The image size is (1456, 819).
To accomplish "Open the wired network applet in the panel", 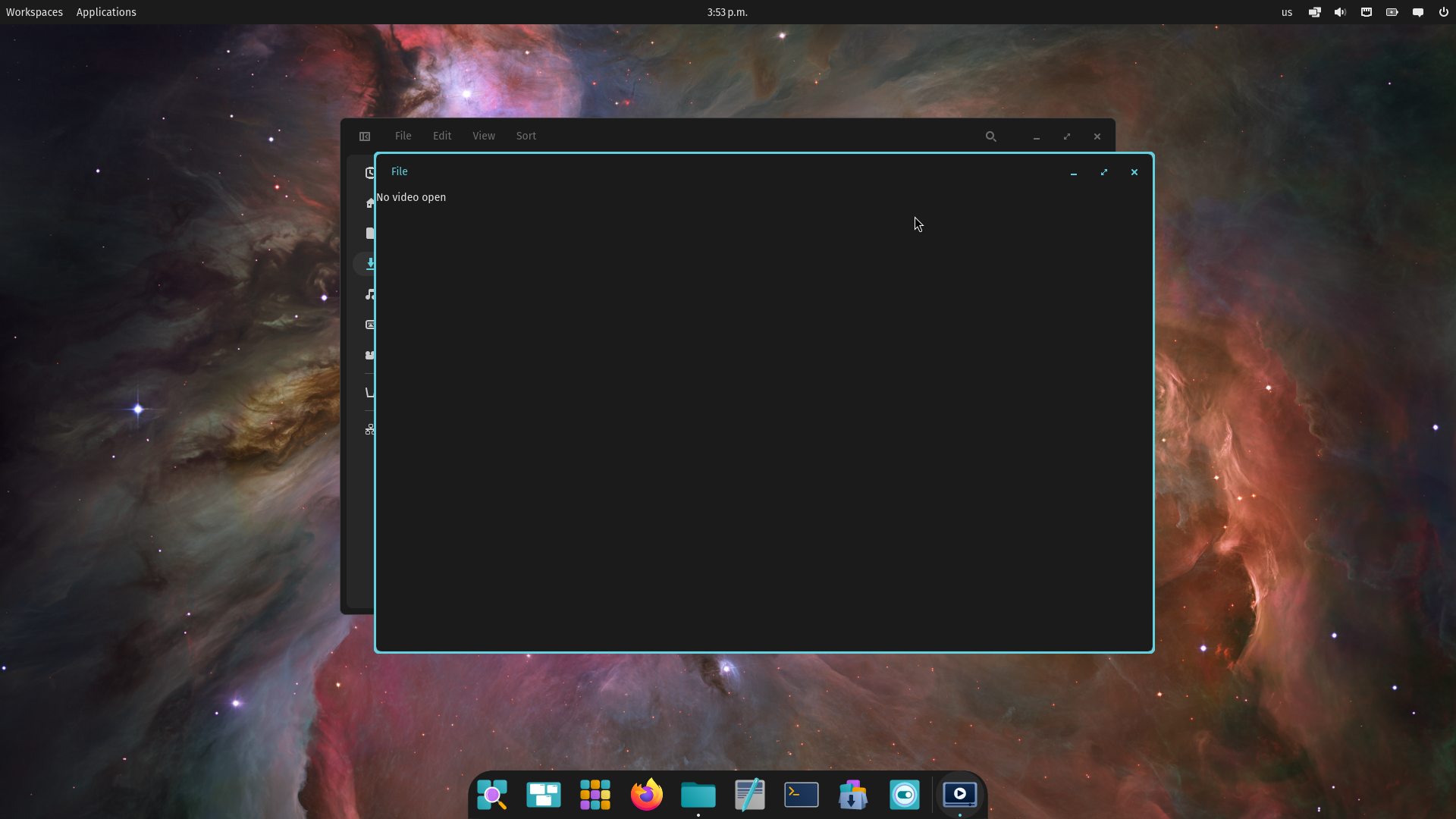I will click(x=1367, y=12).
